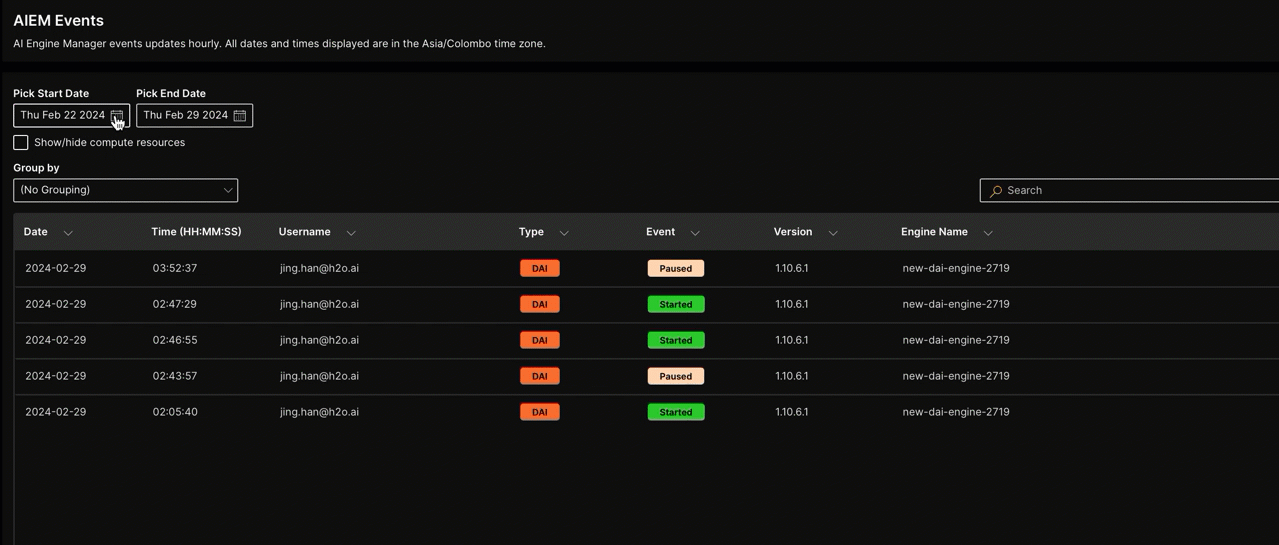Screen dimensions: 1279x545
Task: Open the Type column chevron menu
Action: tap(564, 233)
